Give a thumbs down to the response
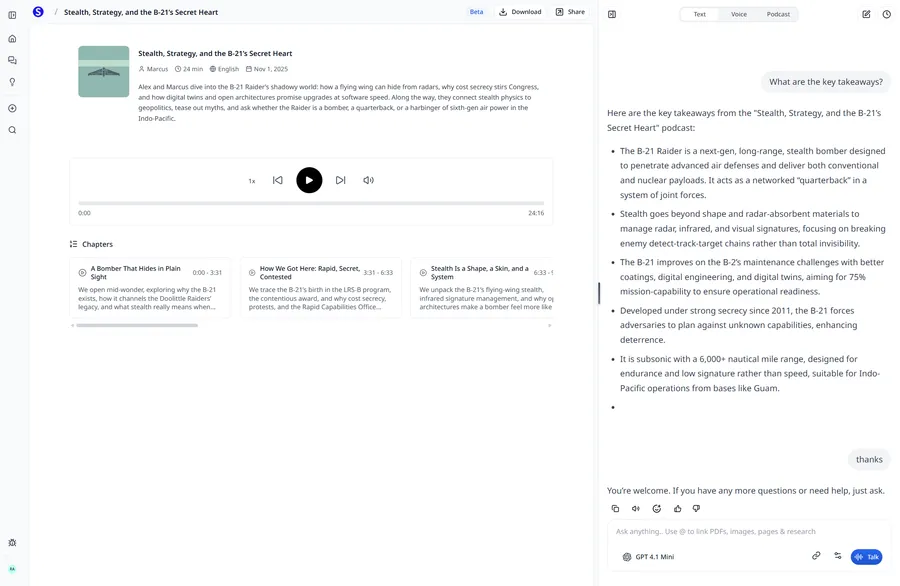Screen dimensions: 900x586 click(x=696, y=508)
